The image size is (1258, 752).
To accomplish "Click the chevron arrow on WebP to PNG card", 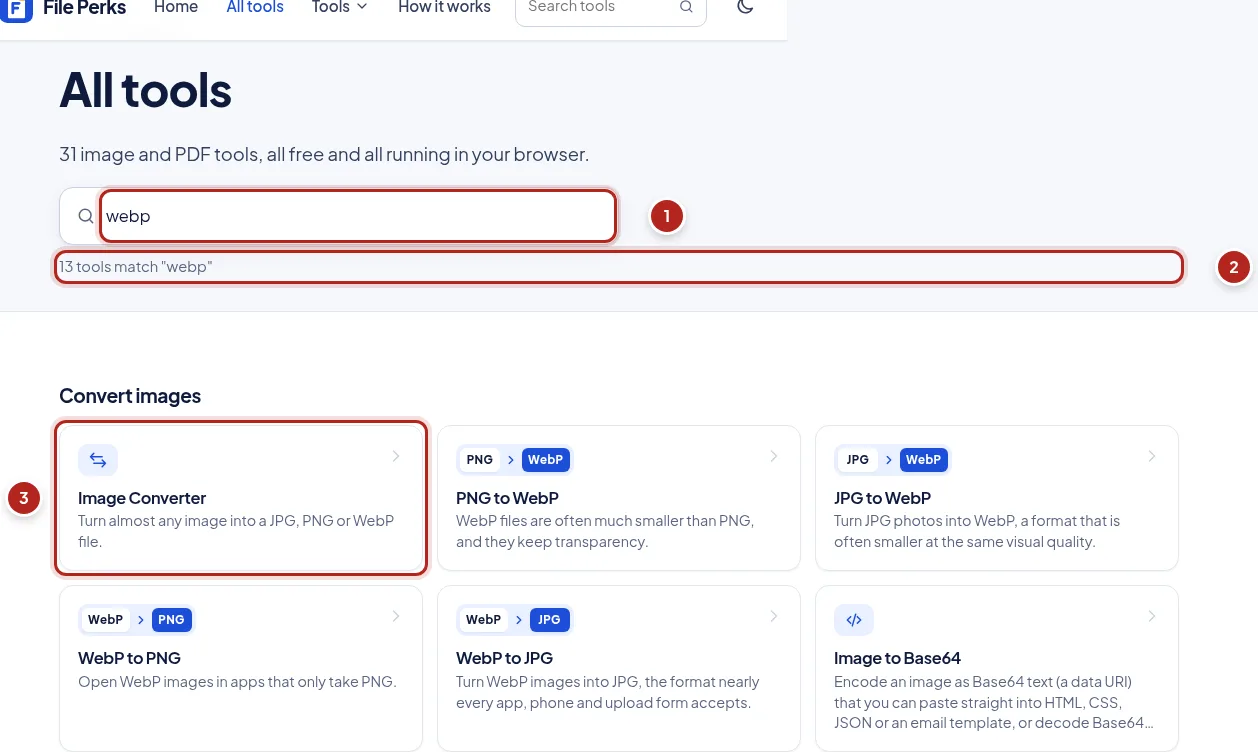I will point(396,616).
